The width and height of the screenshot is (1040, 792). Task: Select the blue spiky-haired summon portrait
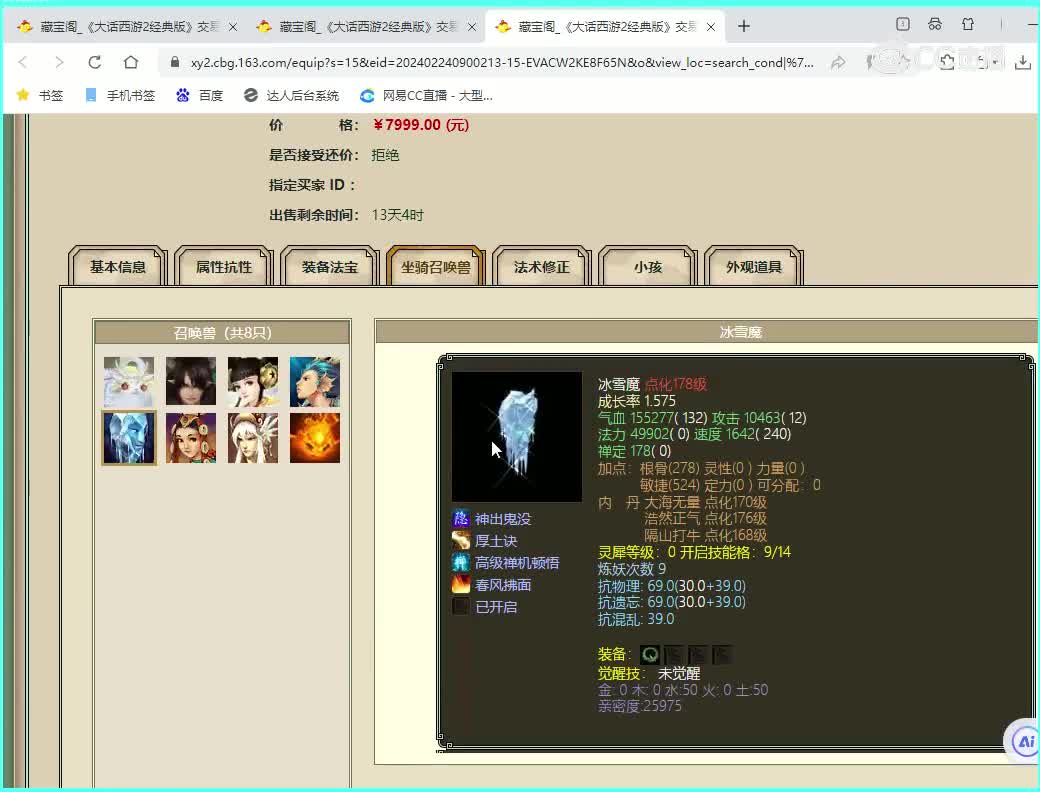pos(315,381)
